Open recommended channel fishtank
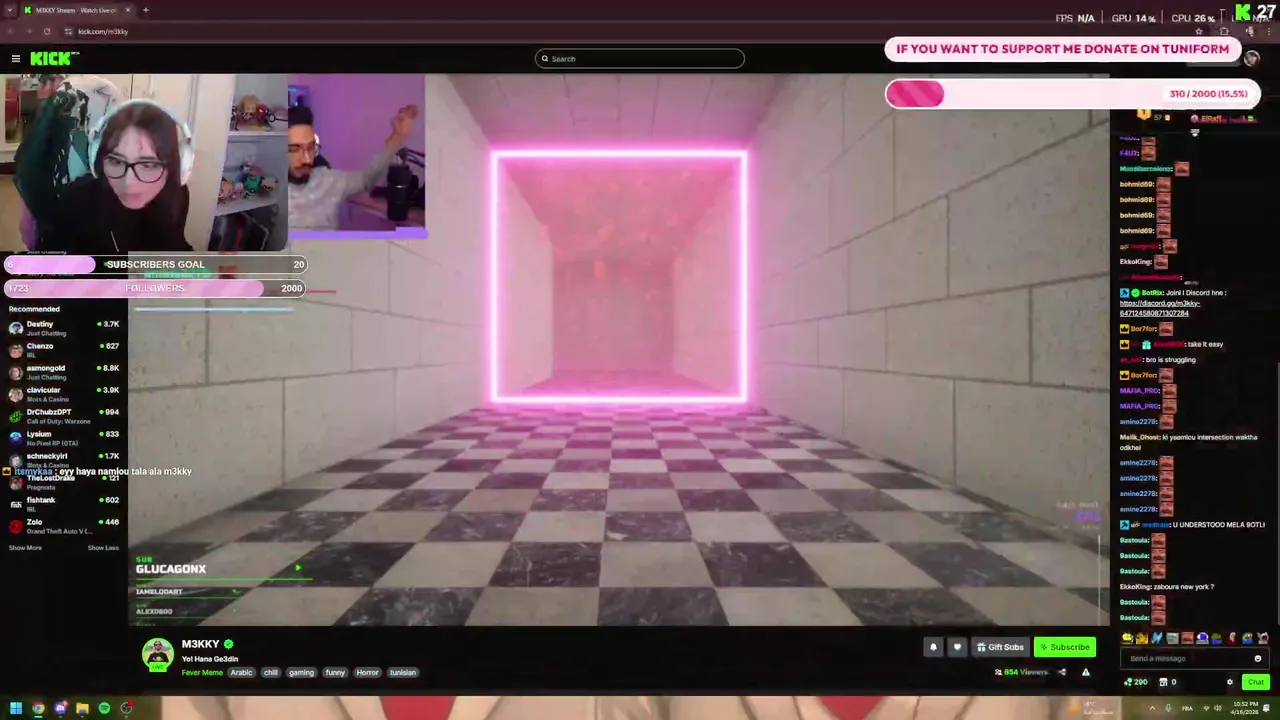 pos(63,504)
